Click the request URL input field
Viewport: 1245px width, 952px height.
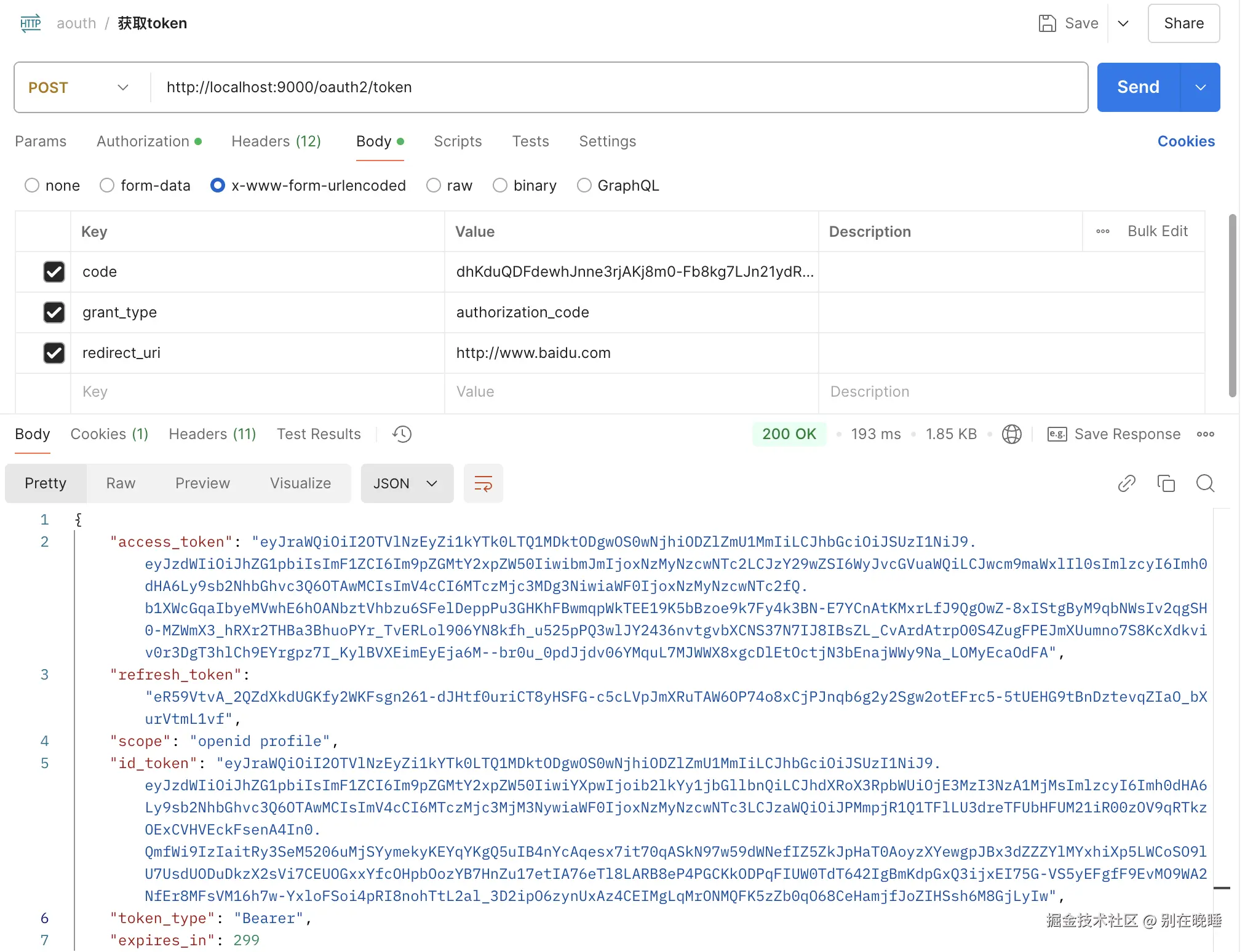click(x=615, y=87)
